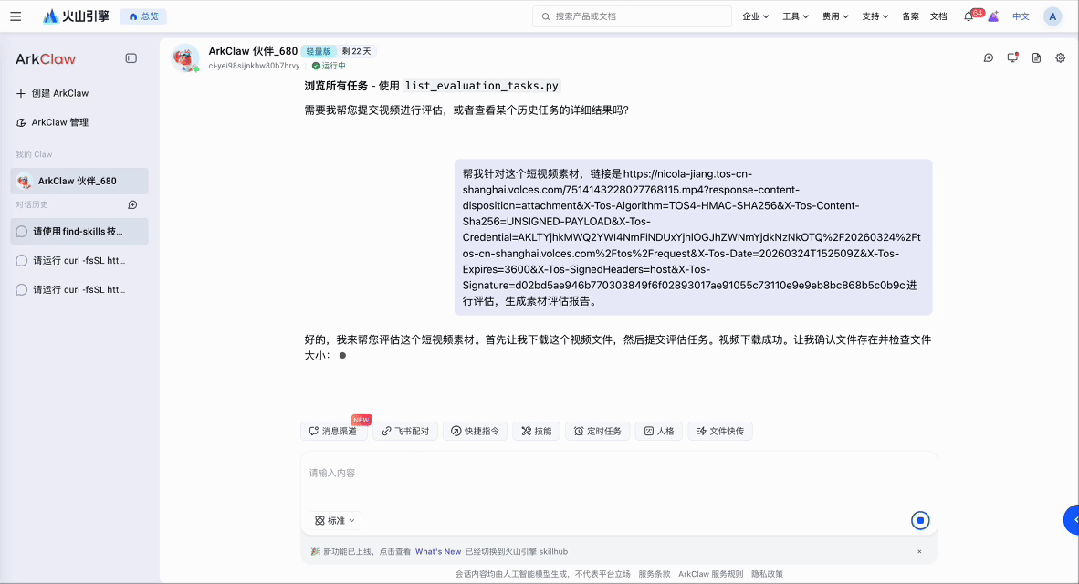Screen dimensions: 1079x584
Task: Expand the 工具 dropdown menu
Action: [795, 17]
